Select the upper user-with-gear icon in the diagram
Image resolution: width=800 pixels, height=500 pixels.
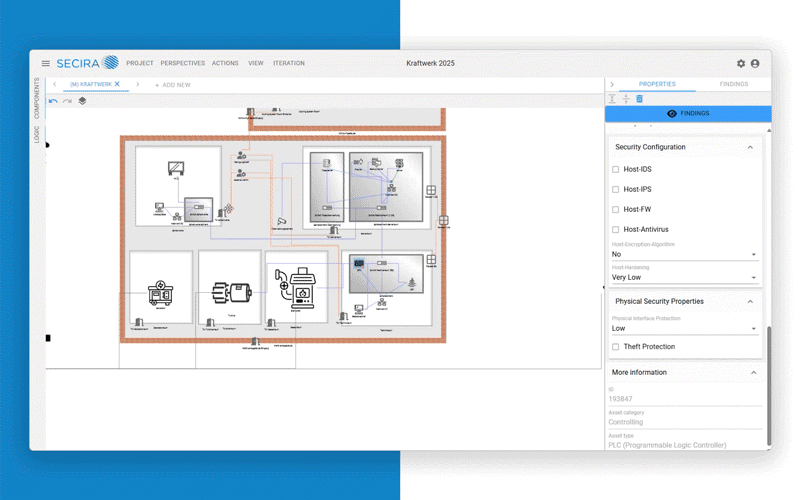(241, 155)
